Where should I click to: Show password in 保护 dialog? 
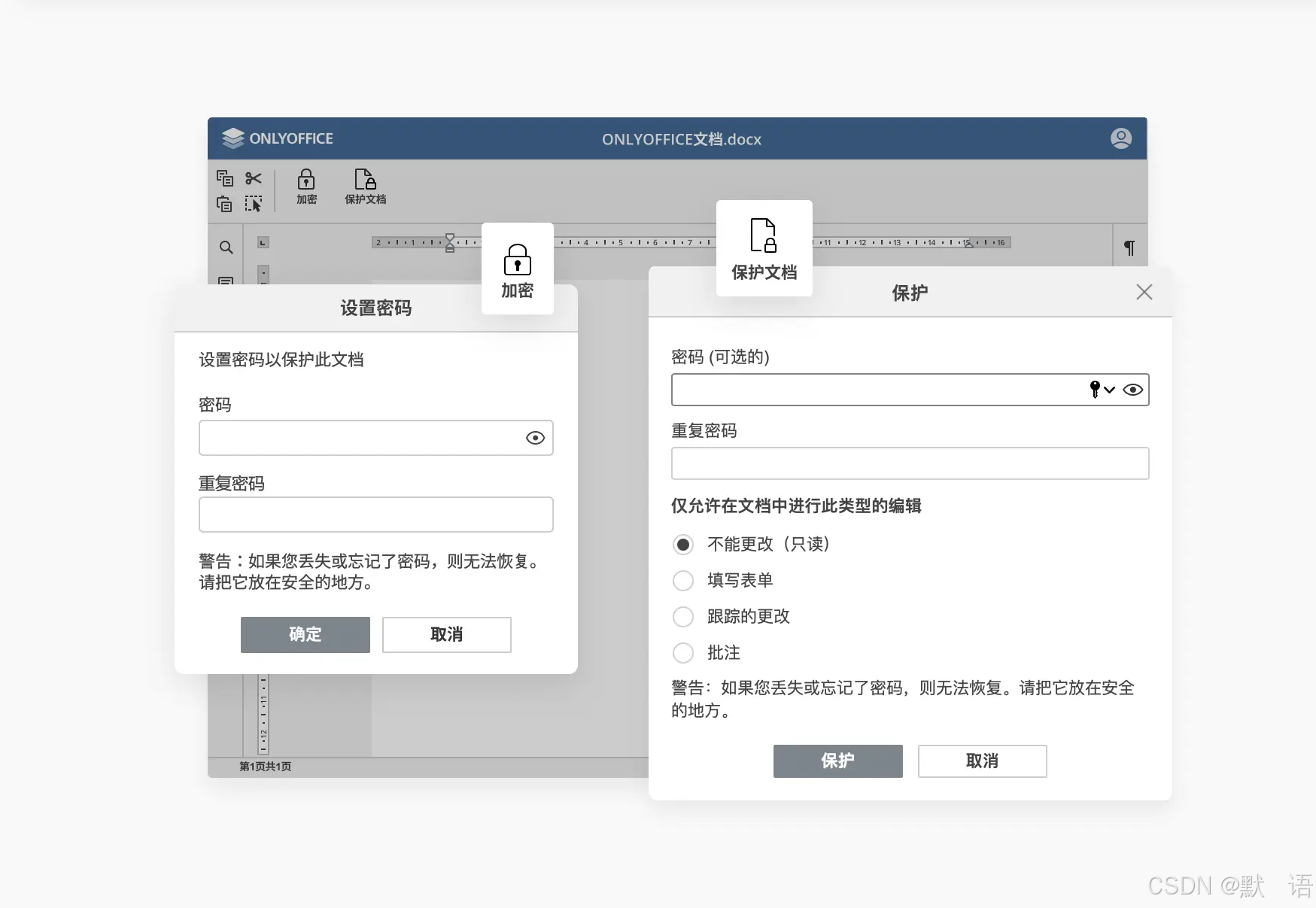tap(1133, 390)
